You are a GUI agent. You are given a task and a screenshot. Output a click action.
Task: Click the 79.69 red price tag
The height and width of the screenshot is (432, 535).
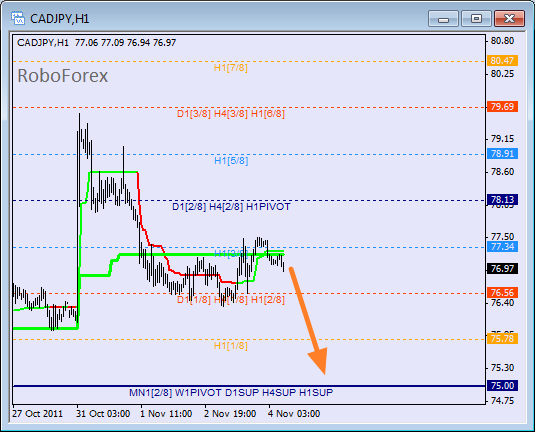tap(502, 106)
